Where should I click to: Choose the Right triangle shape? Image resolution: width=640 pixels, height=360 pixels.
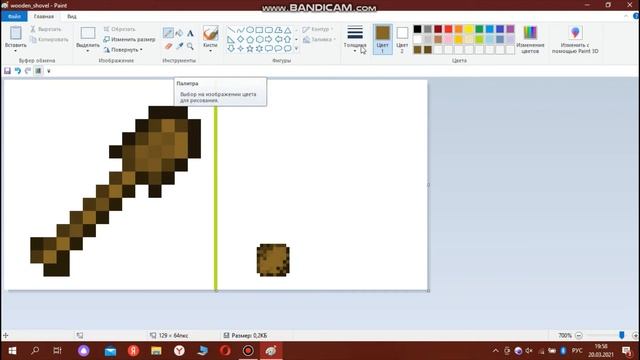pos(231,40)
